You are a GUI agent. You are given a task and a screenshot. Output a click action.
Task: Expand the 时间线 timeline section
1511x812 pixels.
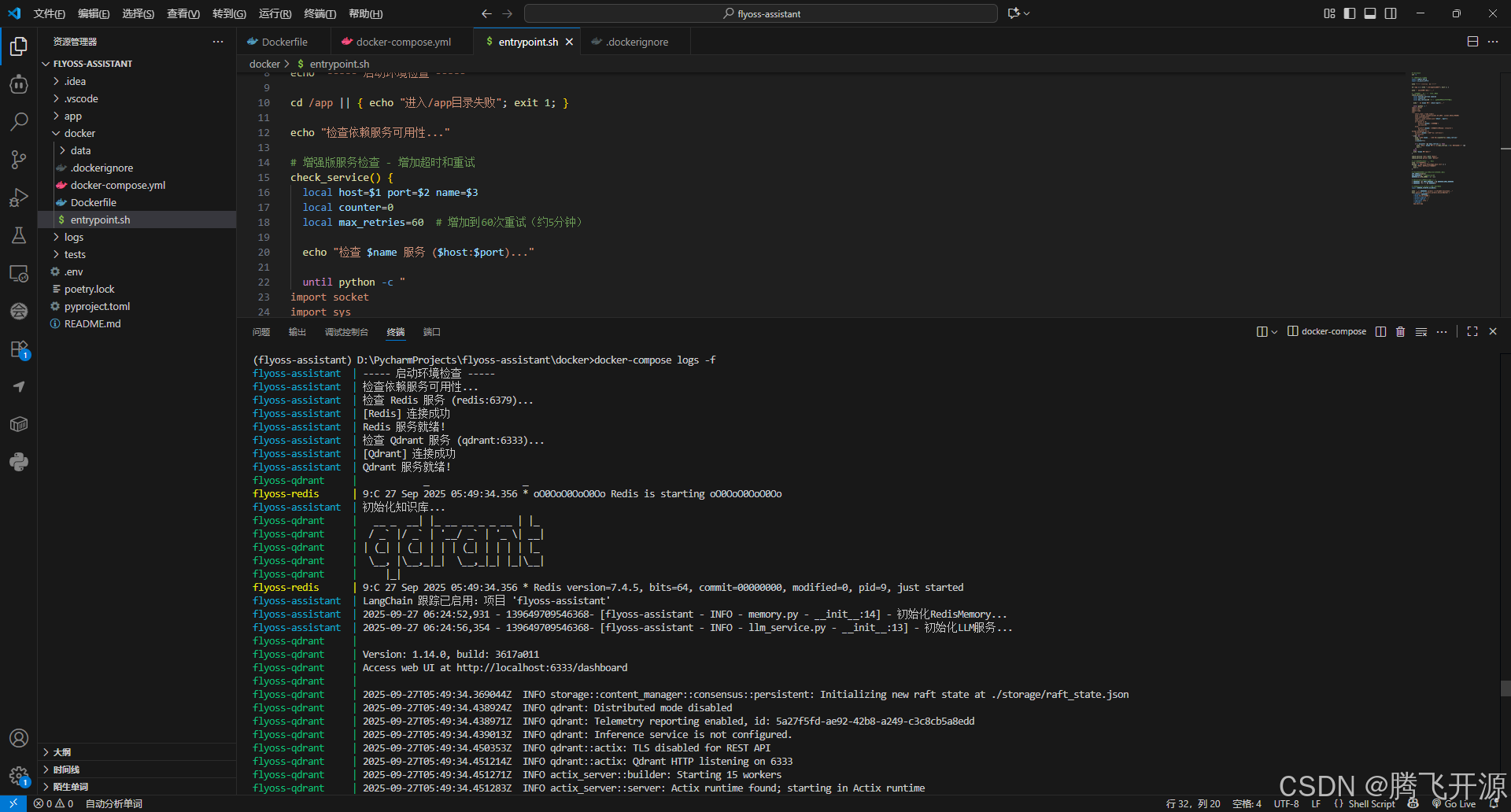click(137, 770)
